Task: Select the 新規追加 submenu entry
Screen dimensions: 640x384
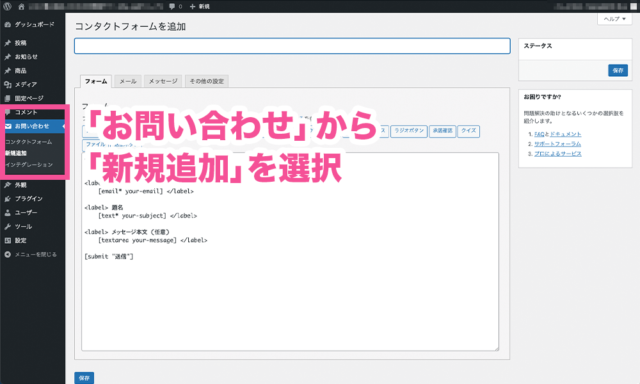Action: [16, 153]
